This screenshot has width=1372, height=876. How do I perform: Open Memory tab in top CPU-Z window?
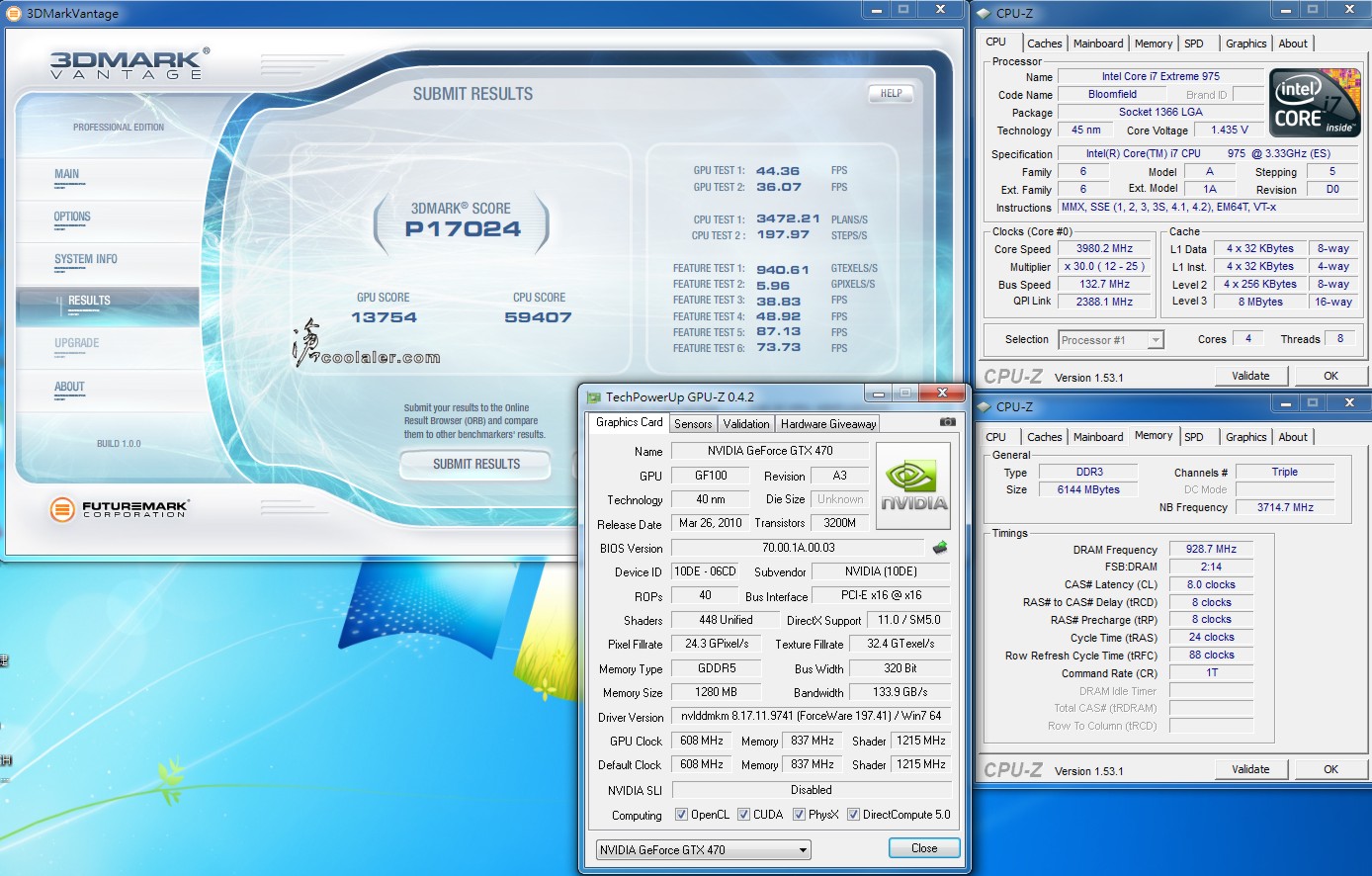[x=1154, y=44]
